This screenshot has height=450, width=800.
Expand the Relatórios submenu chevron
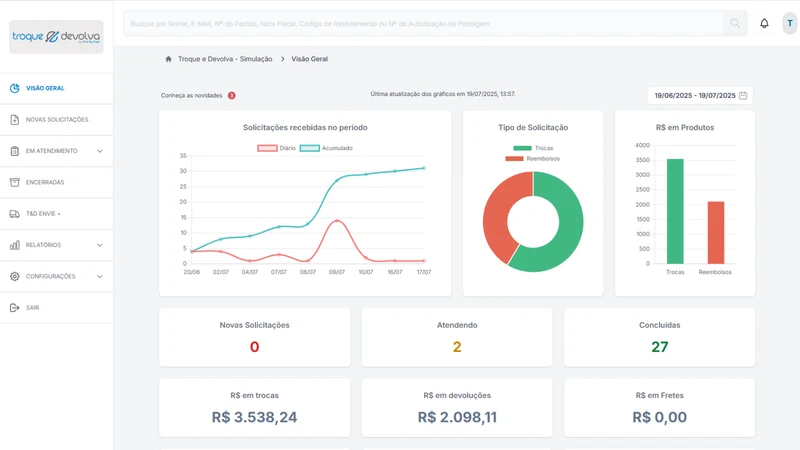pos(99,245)
